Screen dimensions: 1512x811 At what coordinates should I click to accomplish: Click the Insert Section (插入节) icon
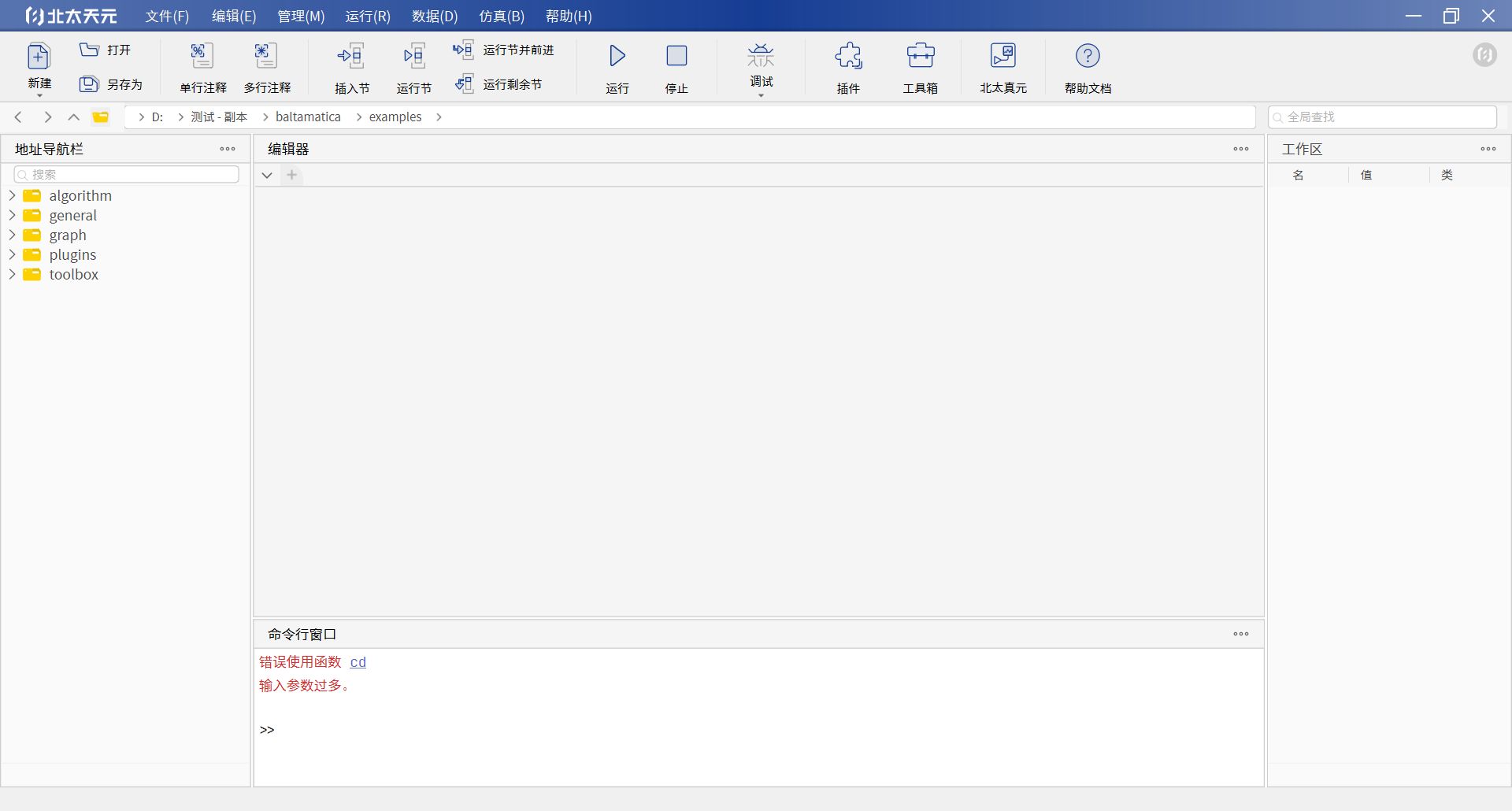(x=351, y=57)
